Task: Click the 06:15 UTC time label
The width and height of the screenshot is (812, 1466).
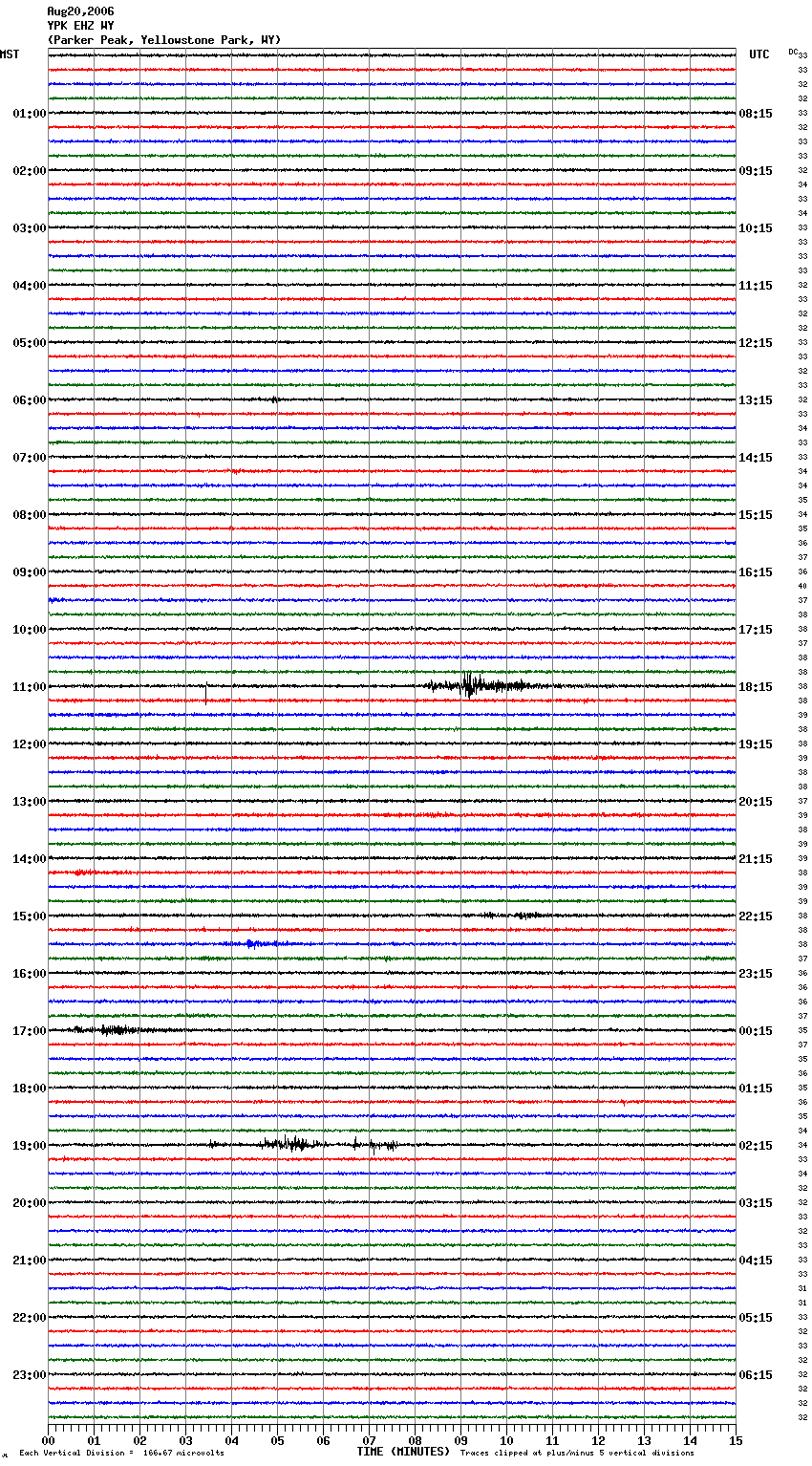Action: 756,1375
